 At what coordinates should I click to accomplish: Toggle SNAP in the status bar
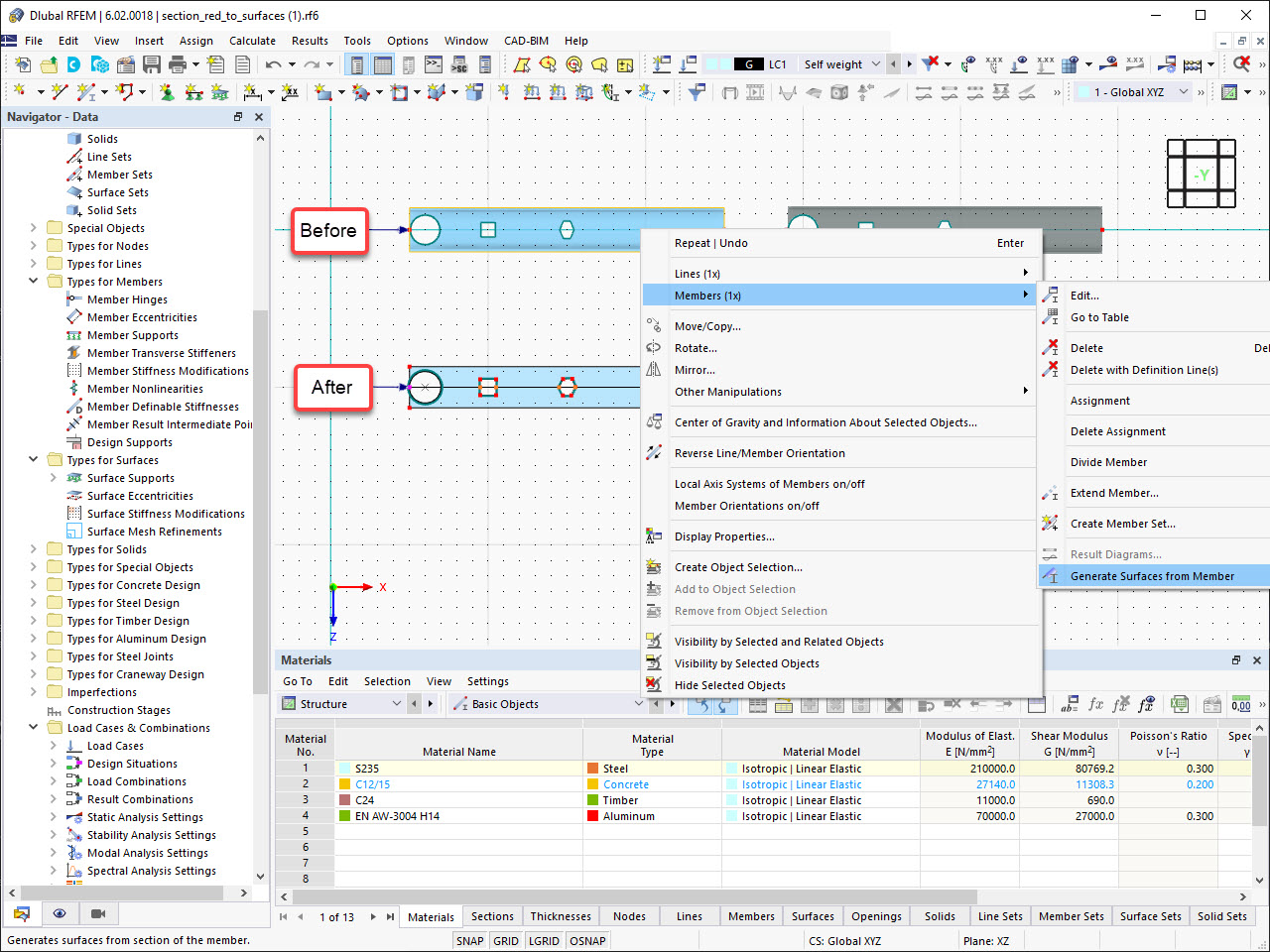469,940
